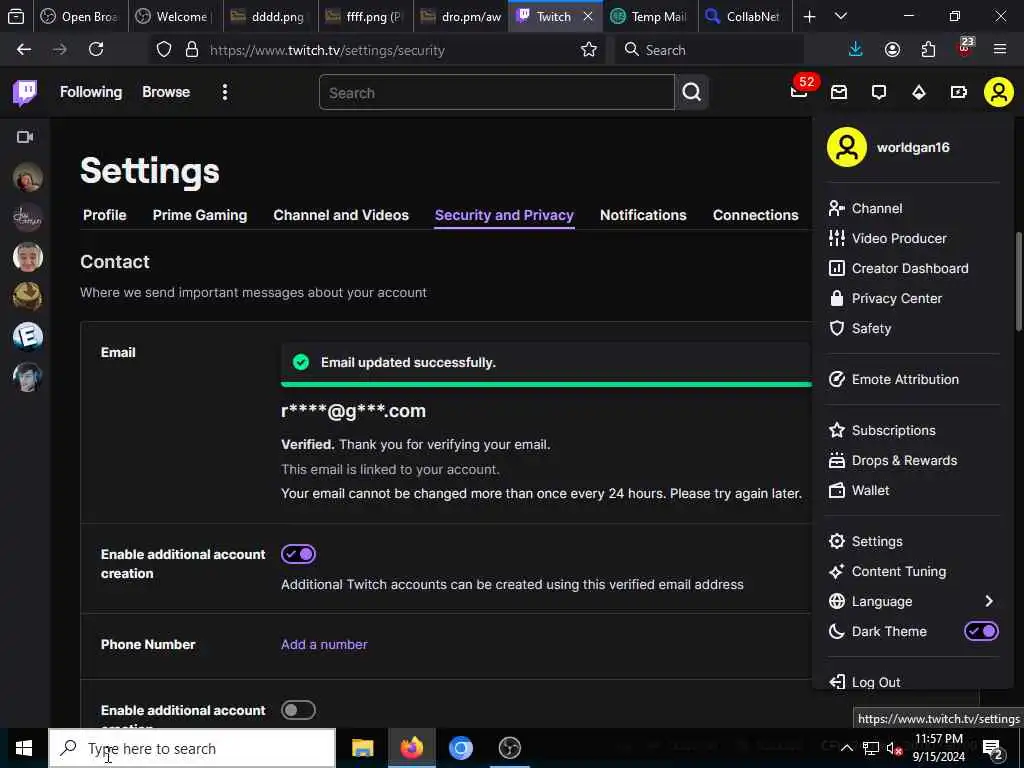Viewport: 1024px width, 768px height.
Task: Expand the Language submenu arrow
Action: [989, 601]
